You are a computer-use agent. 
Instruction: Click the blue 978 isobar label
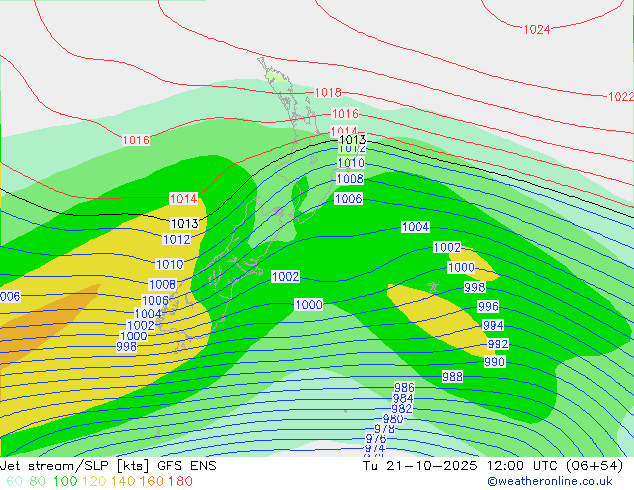click(x=384, y=429)
